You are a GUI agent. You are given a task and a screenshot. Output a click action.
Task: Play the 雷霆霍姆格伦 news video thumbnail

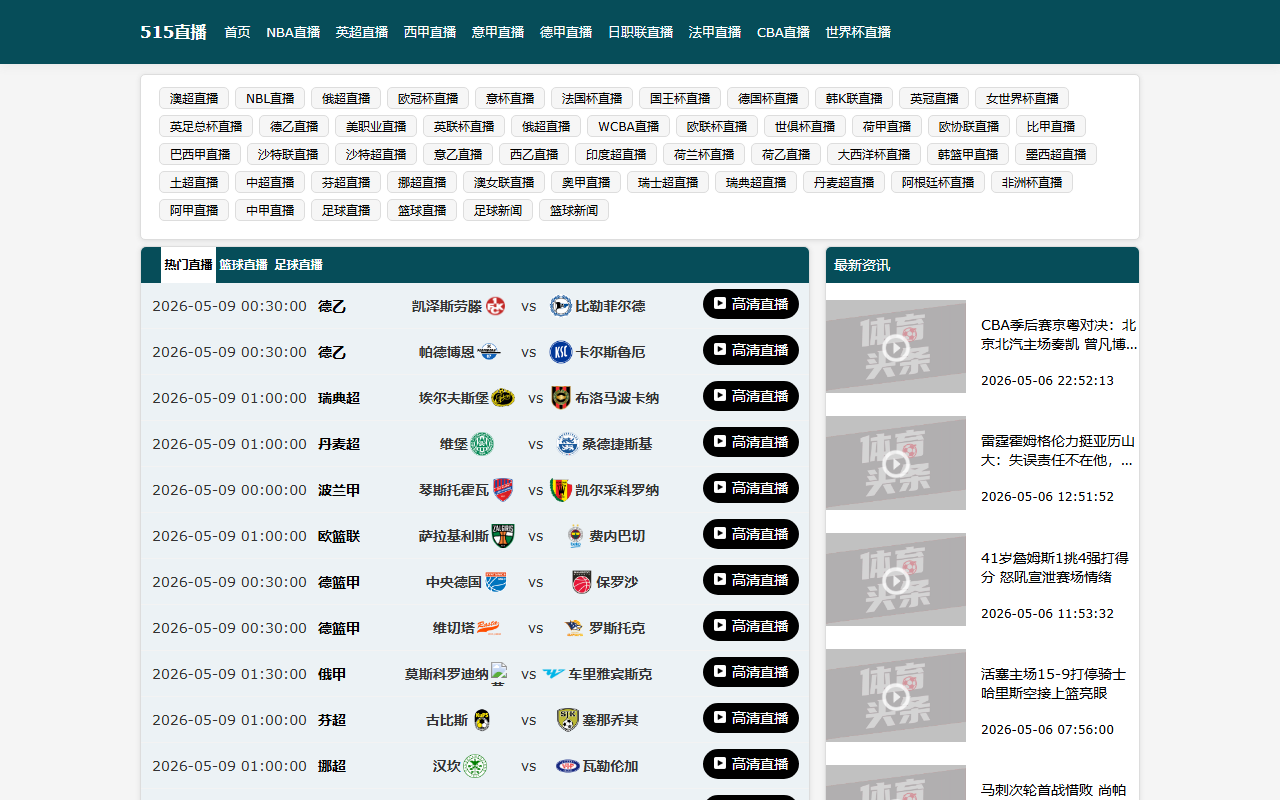[896, 463]
